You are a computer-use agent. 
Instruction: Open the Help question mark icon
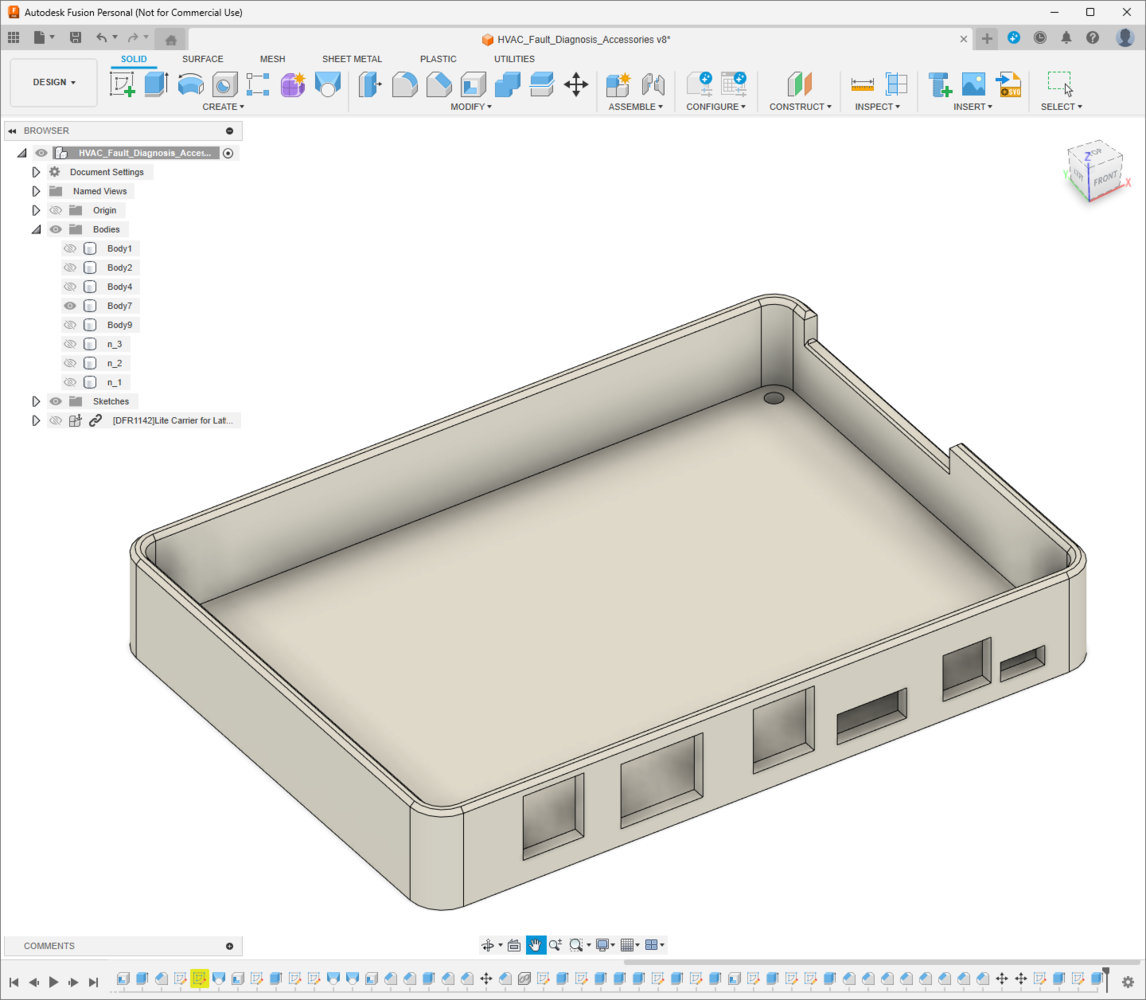[x=1093, y=38]
